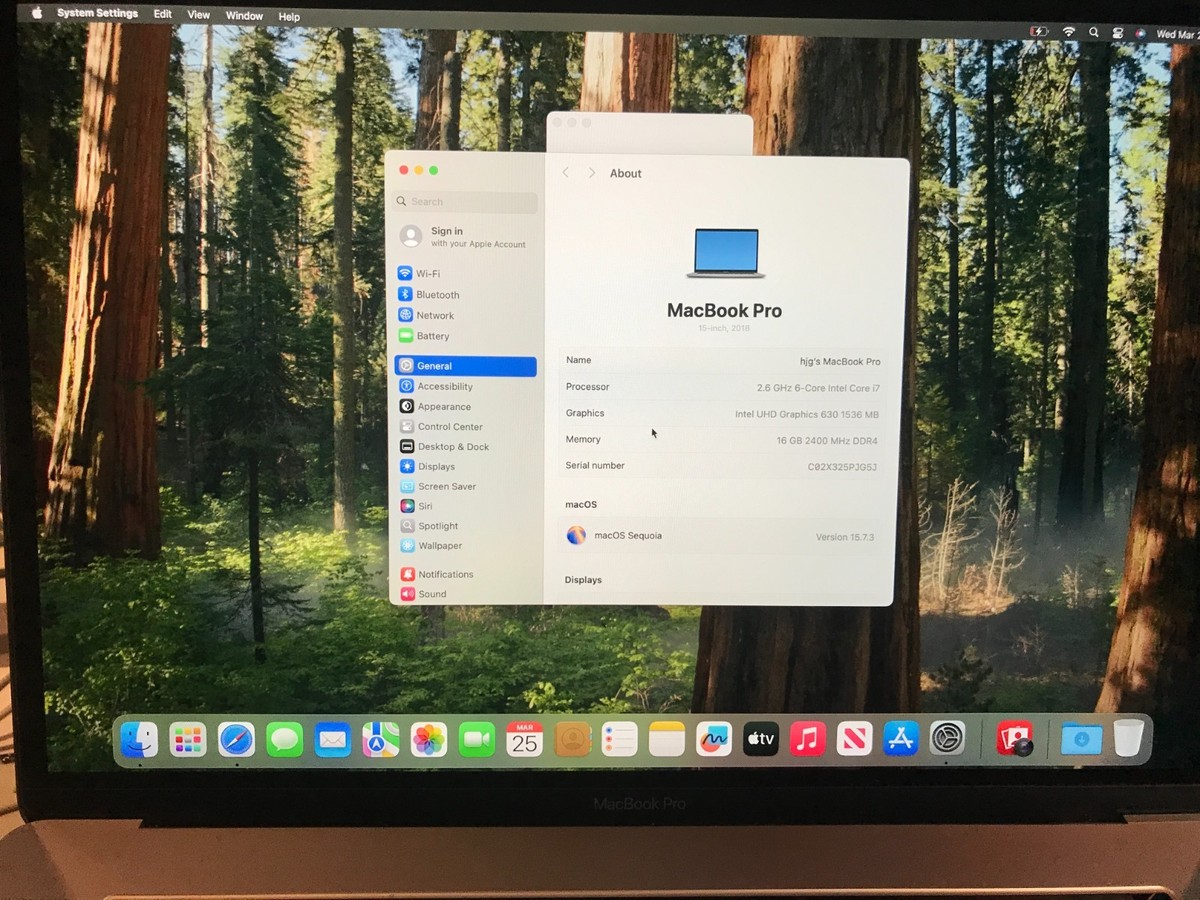The width and height of the screenshot is (1200, 900).
Task: Open the View menu
Action: click(199, 15)
